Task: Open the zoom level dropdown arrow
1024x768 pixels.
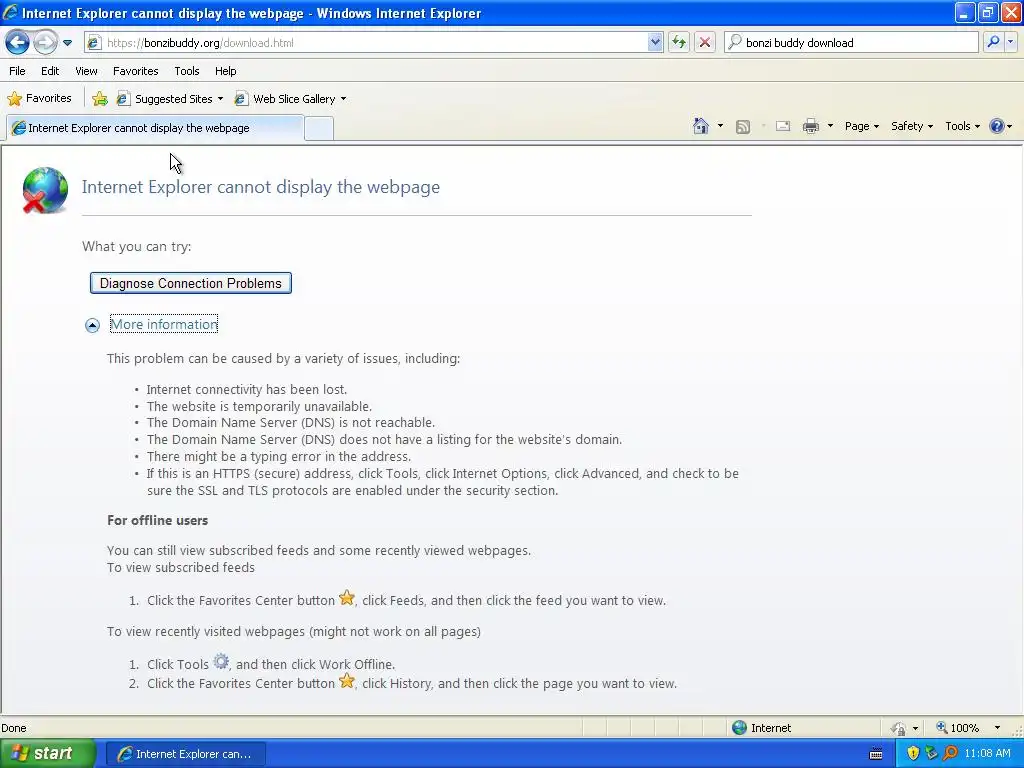Action: coord(997,728)
